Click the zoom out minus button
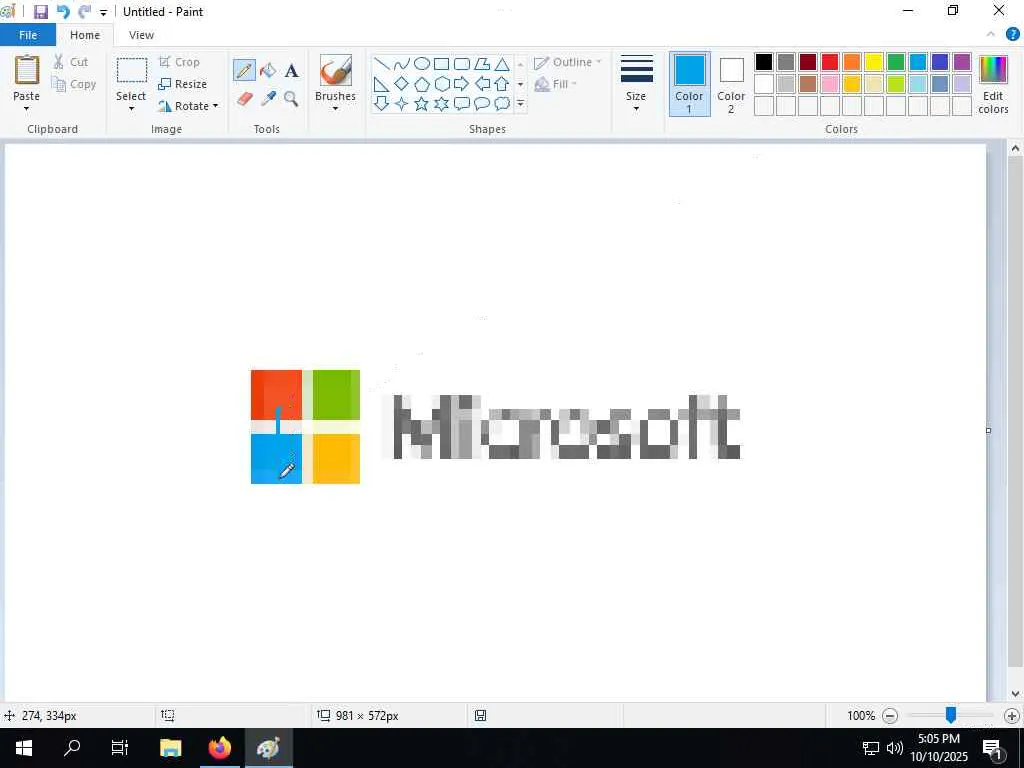Image resolution: width=1024 pixels, height=768 pixels. [889, 716]
